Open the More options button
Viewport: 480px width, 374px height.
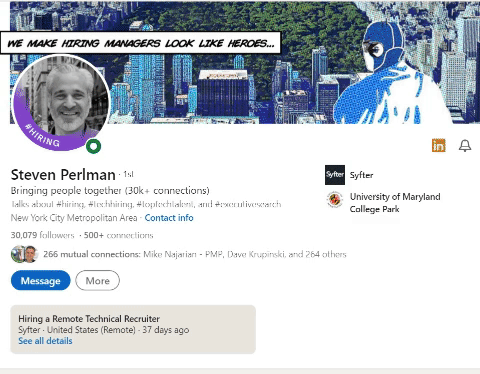(97, 281)
